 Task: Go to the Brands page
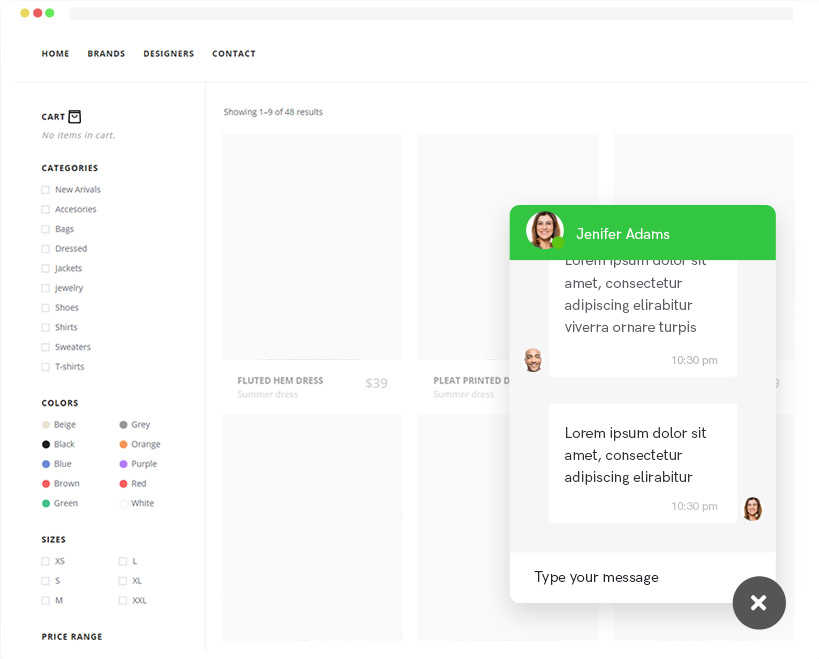tap(106, 54)
